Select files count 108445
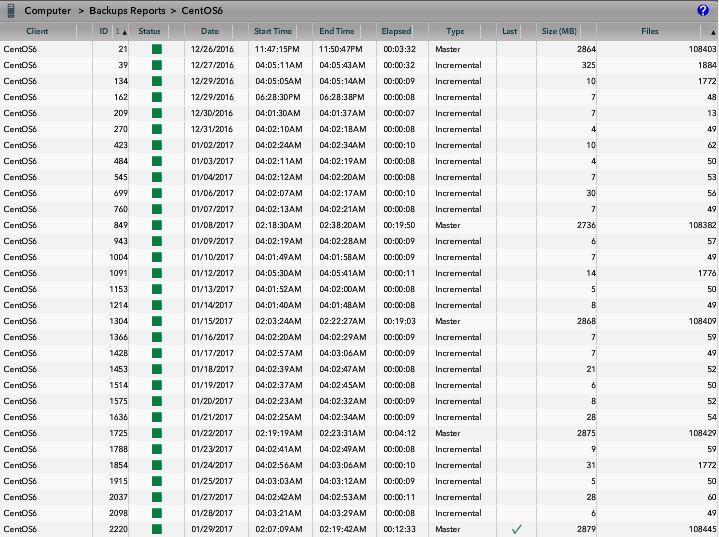Image resolution: width=719 pixels, height=537 pixels. pyautogui.click(x=702, y=529)
